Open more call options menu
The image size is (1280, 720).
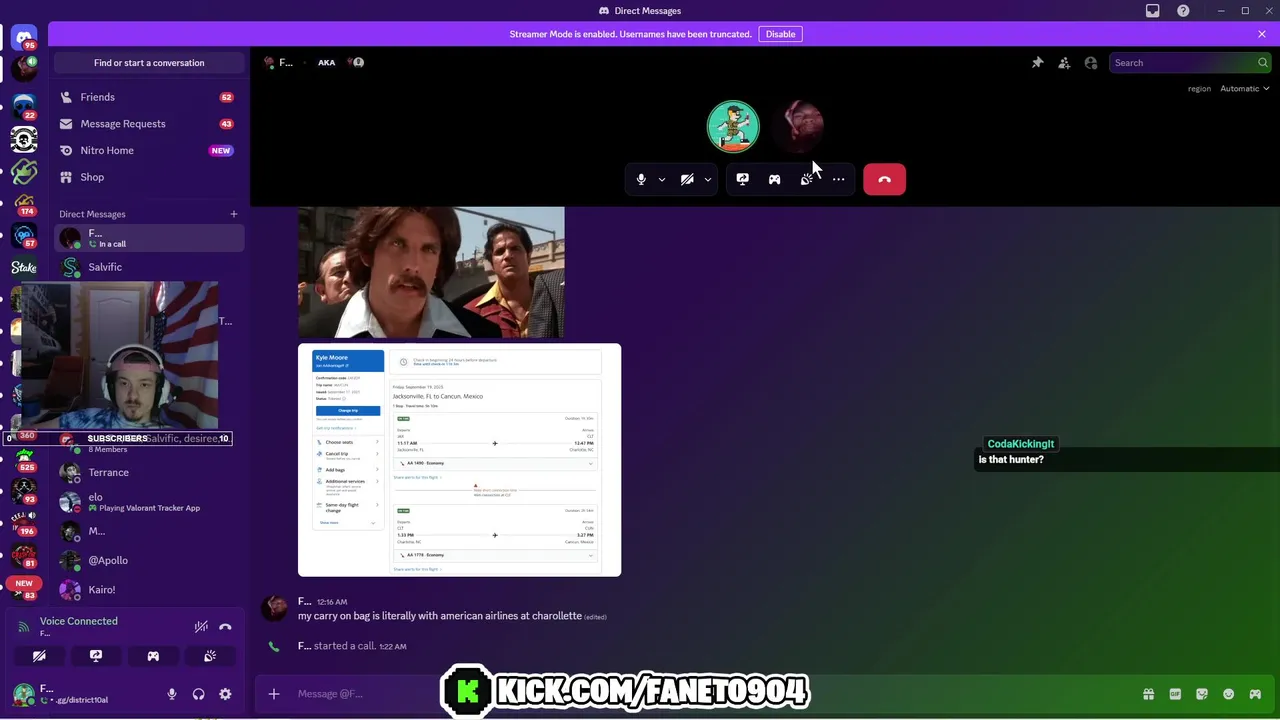(838, 179)
